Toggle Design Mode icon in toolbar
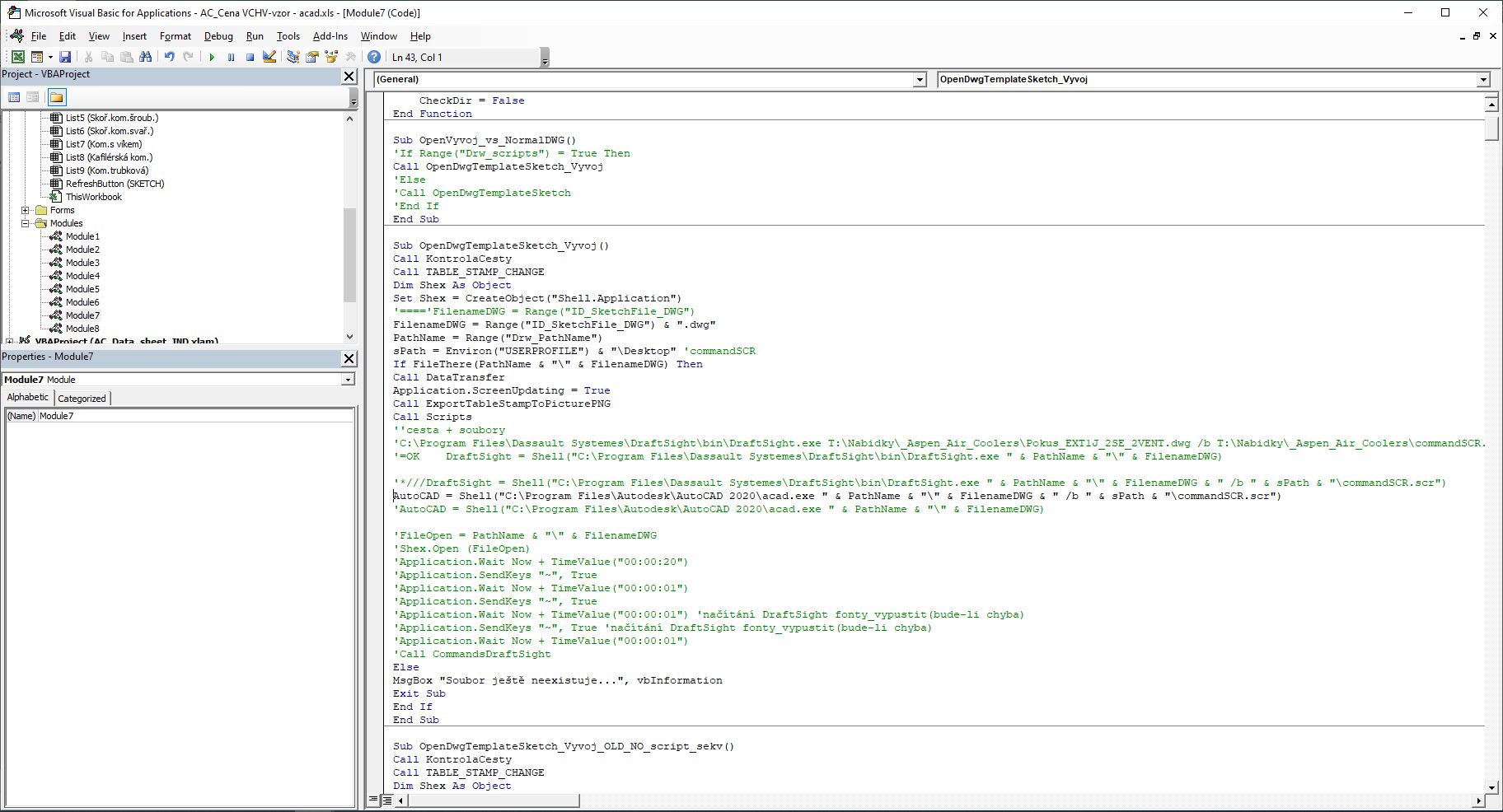 point(269,57)
